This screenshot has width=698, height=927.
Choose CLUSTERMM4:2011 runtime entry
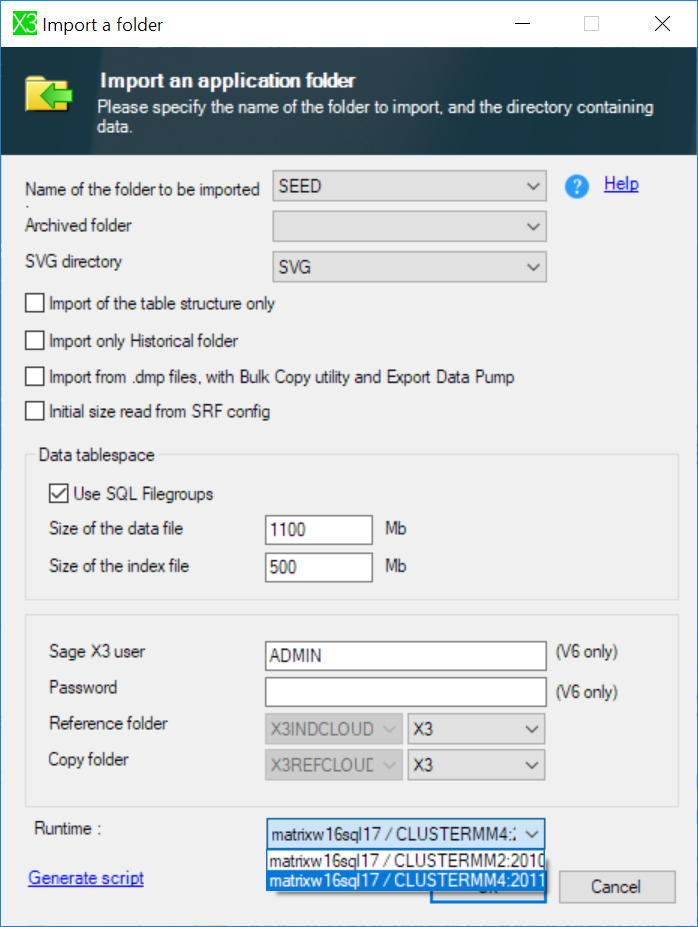pos(405,881)
